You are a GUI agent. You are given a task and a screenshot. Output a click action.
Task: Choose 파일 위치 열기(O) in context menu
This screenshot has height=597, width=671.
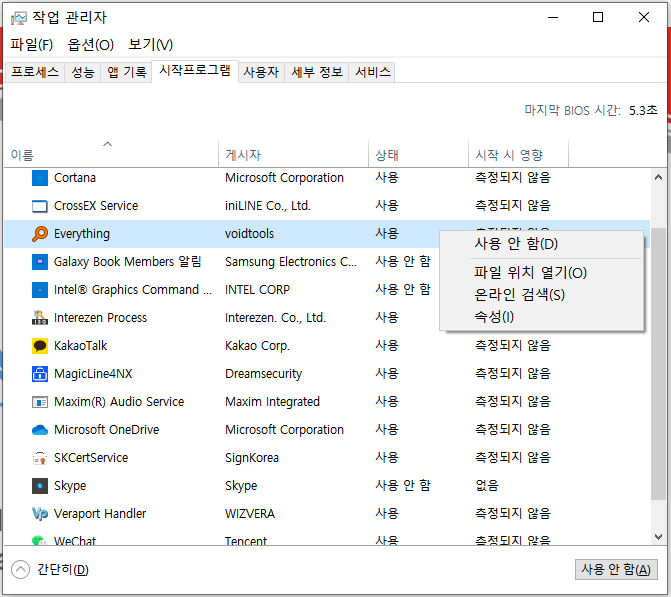tap(541, 272)
